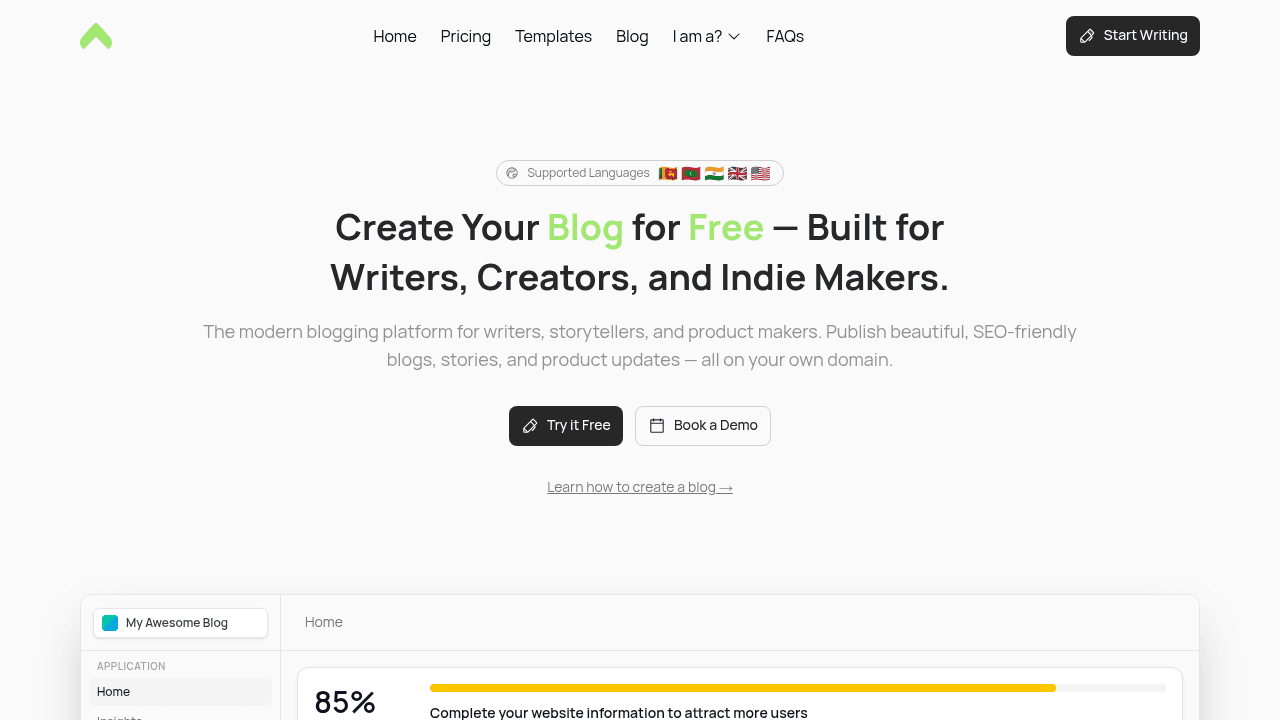Click the Sri Lanka flag icon
1280x720 pixels.
pyautogui.click(x=668, y=173)
